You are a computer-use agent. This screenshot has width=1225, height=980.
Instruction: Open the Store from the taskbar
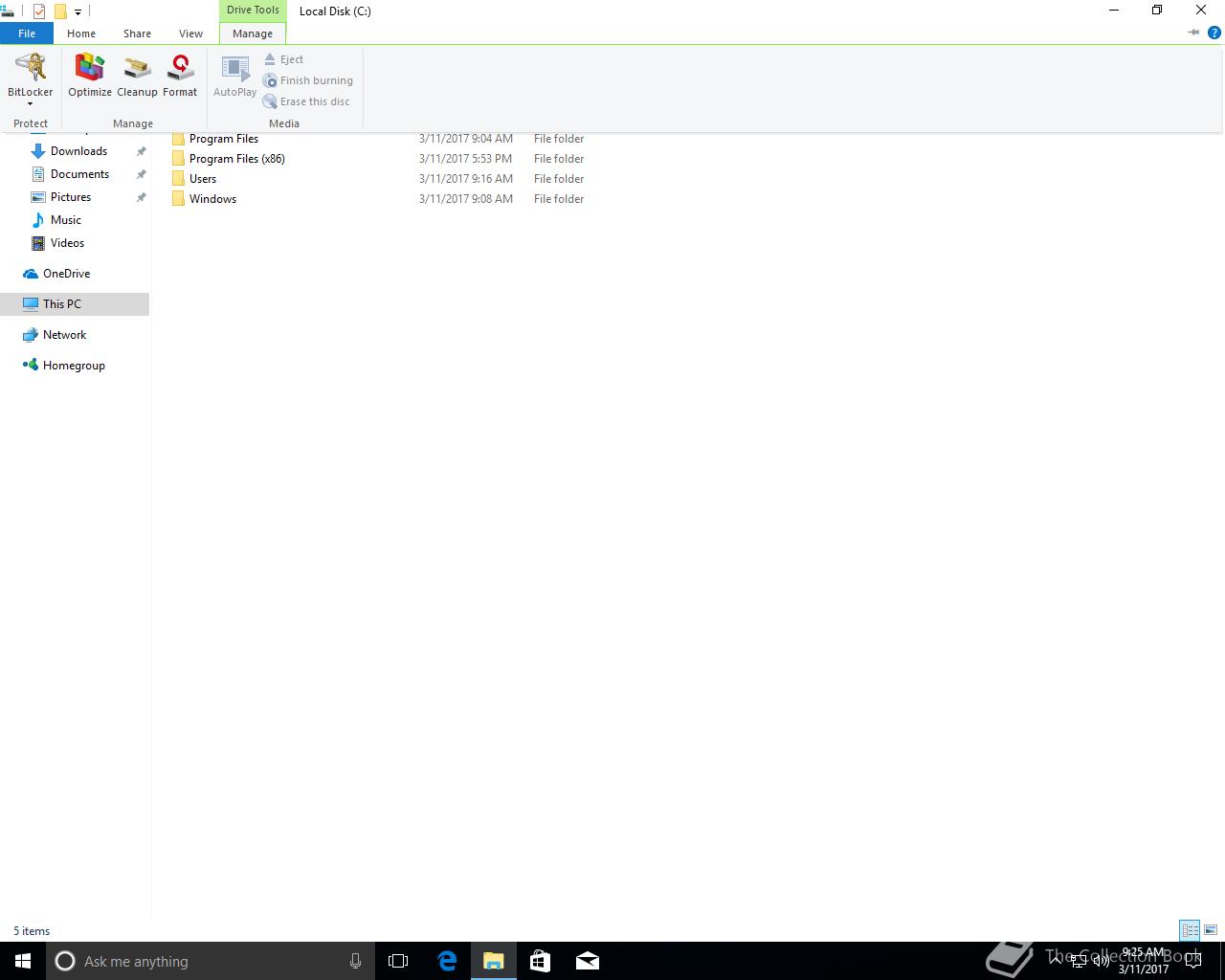tap(540, 961)
